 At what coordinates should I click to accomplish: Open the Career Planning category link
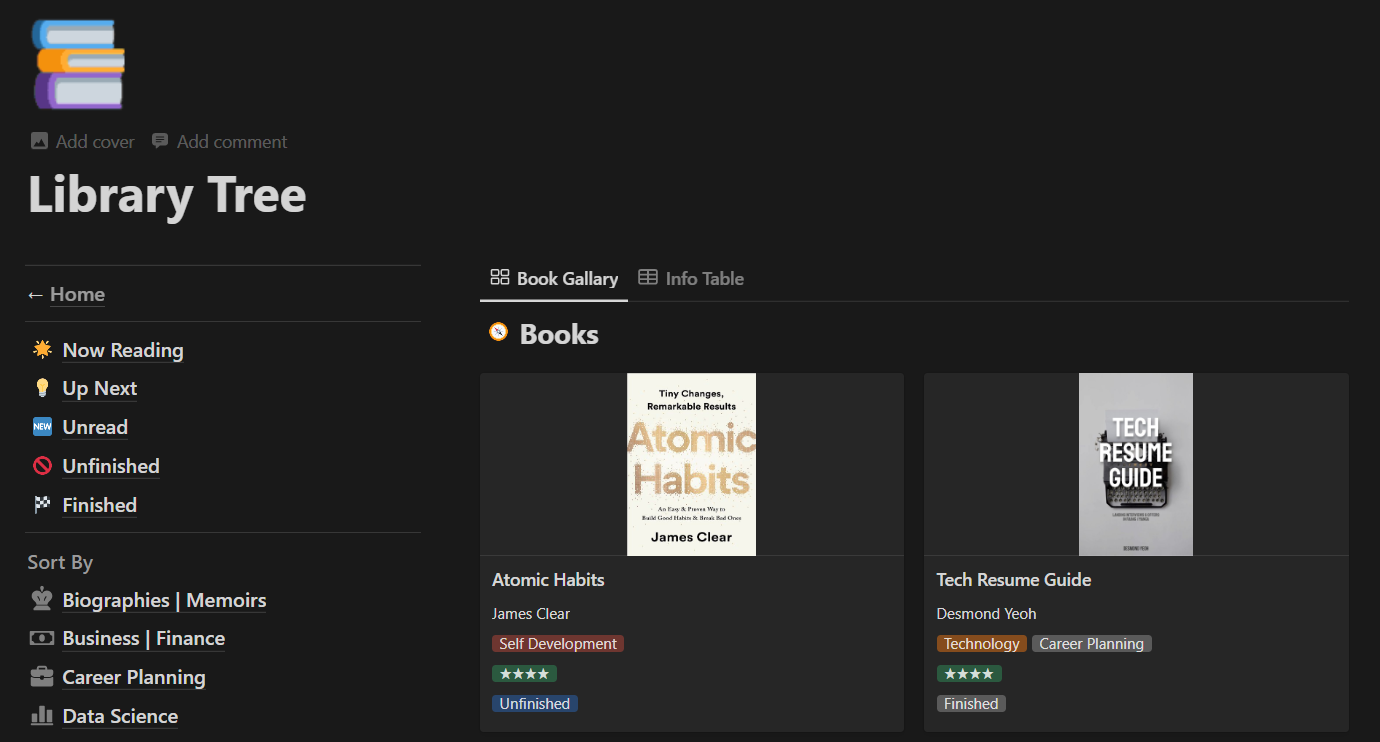click(x=134, y=677)
